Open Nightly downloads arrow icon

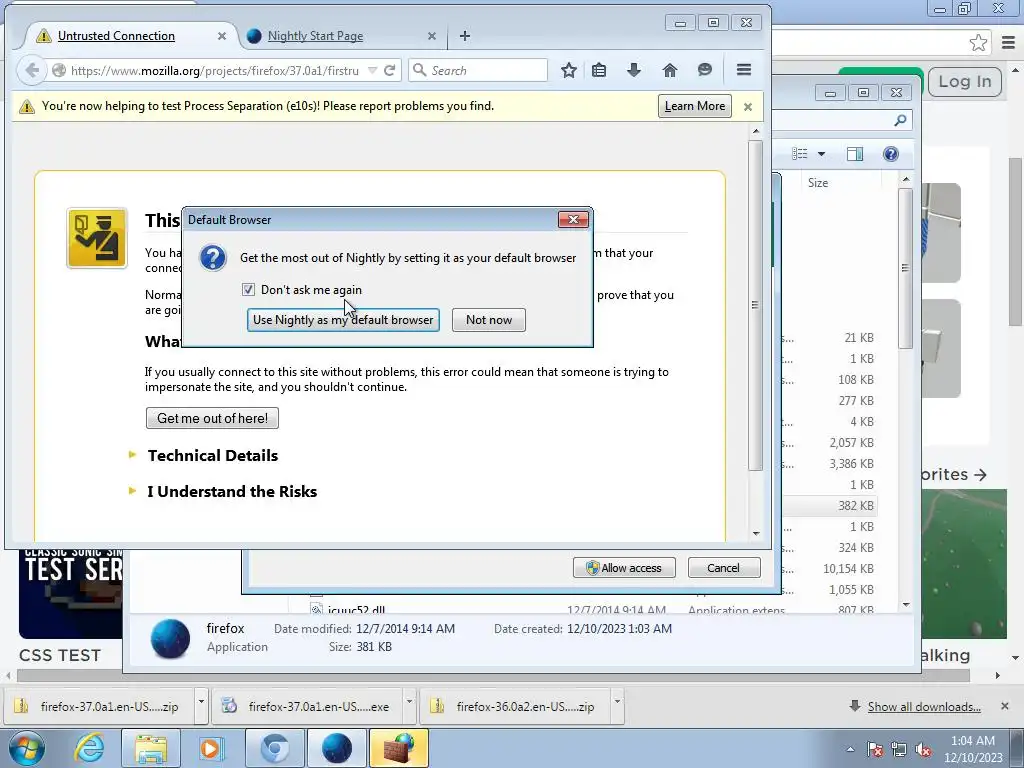click(633, 70)
